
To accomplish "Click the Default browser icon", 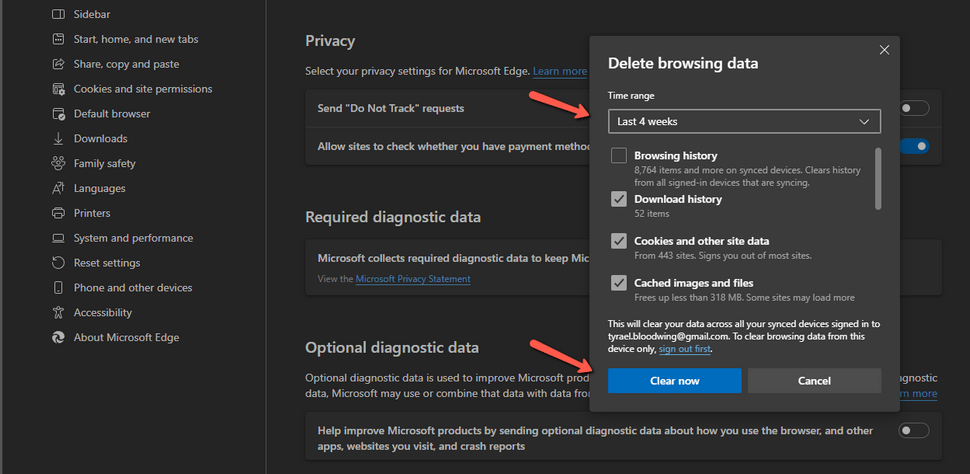I will coord(58,114).
